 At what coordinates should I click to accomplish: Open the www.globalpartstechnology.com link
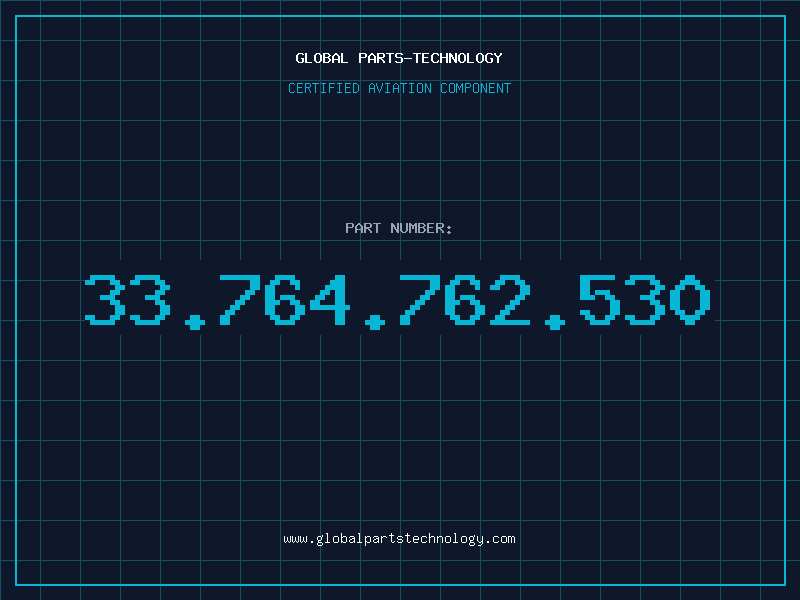(399, 539)
